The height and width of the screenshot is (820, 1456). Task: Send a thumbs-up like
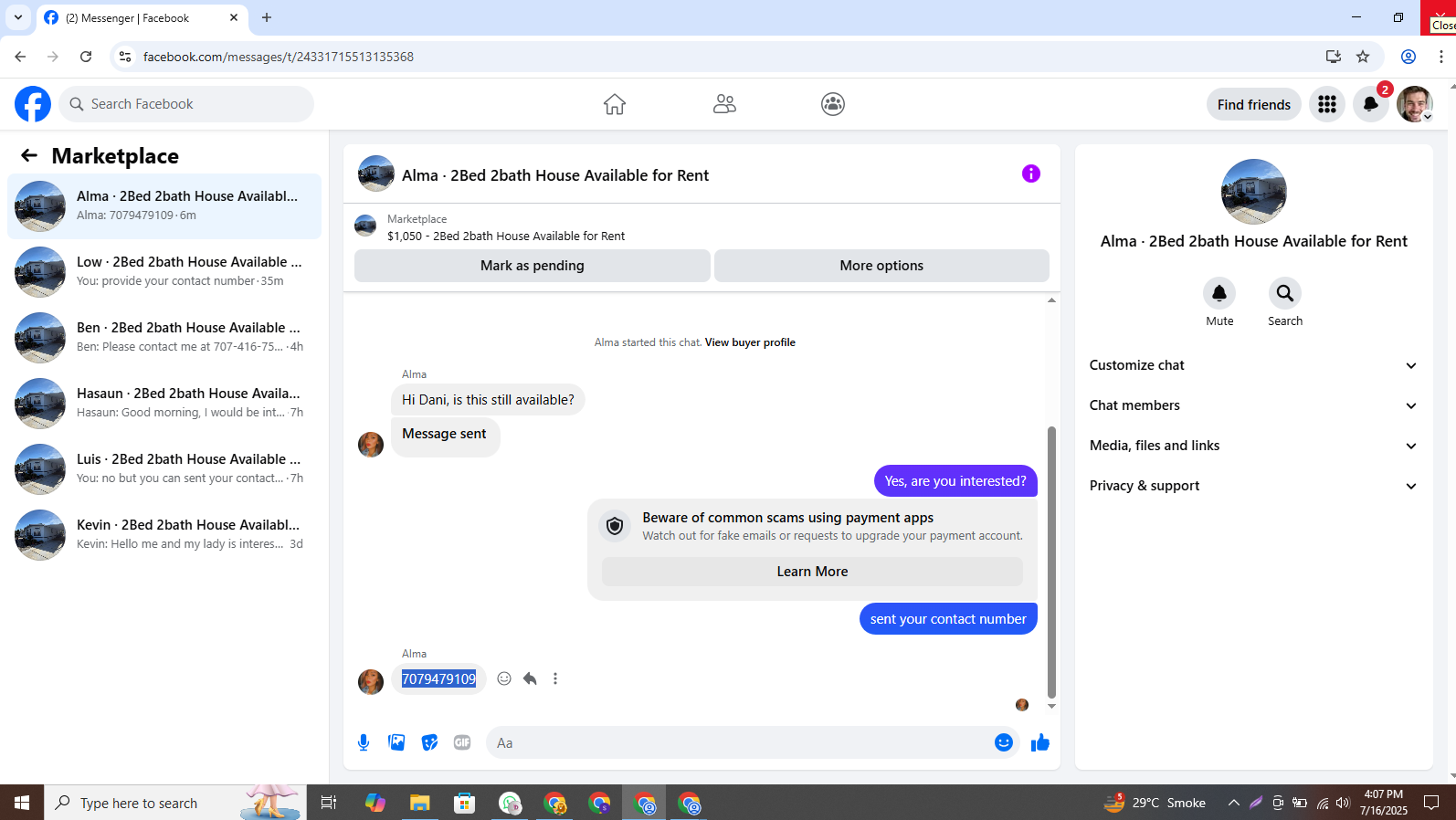[x=1040, y=742]
